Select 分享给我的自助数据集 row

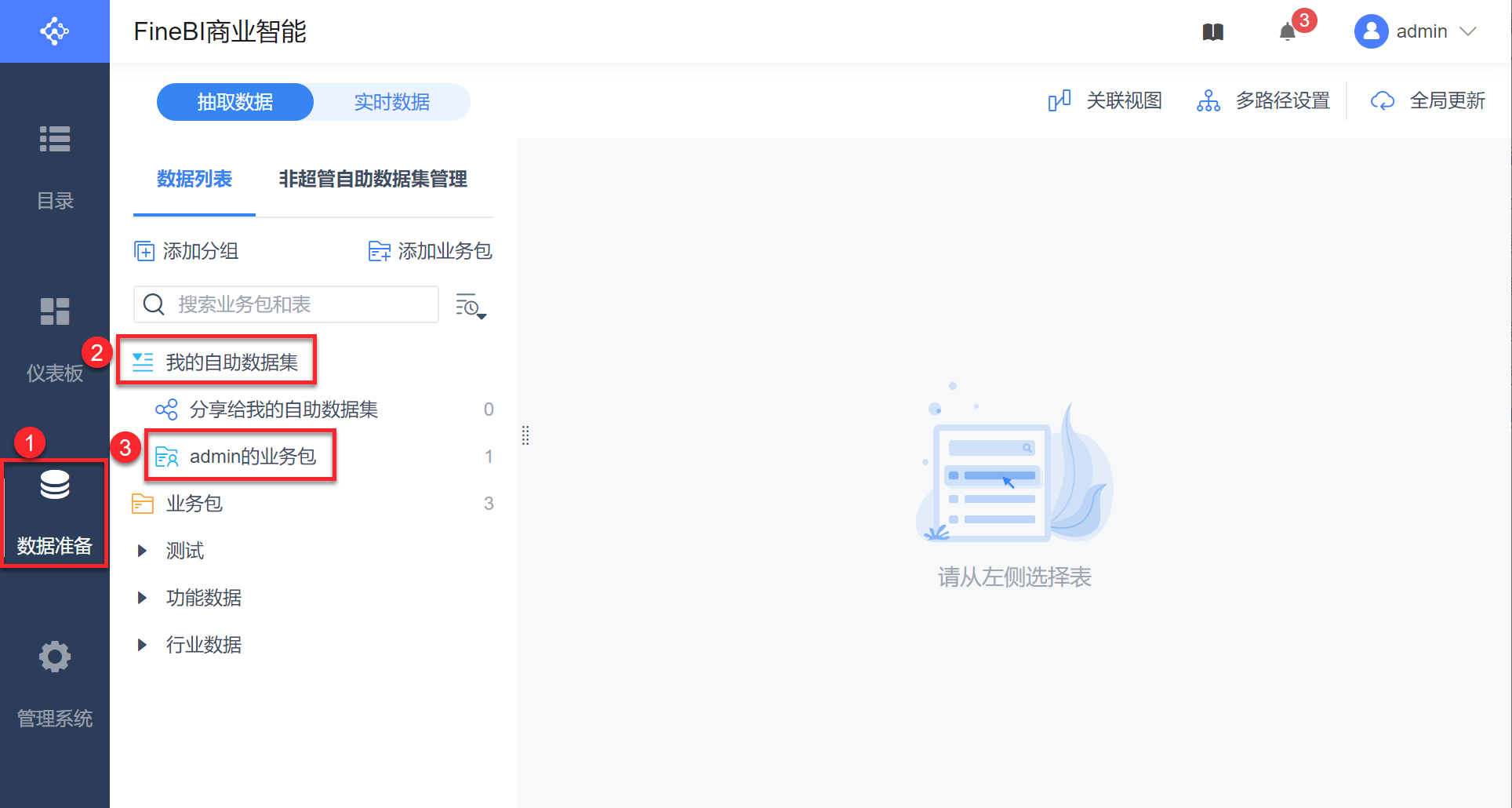pyautogui.click(x=314, y=409)
